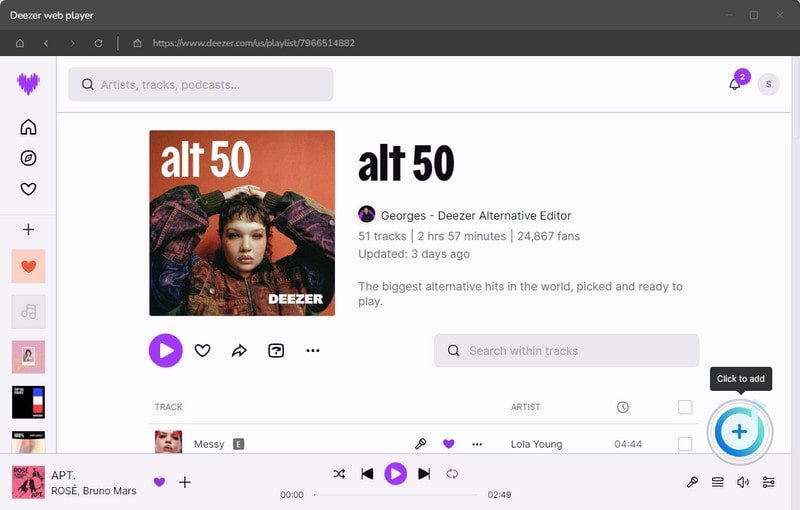The image size is (800, 510).
Task: Add APT. to a playlist
Action: [x=185, y=482]
